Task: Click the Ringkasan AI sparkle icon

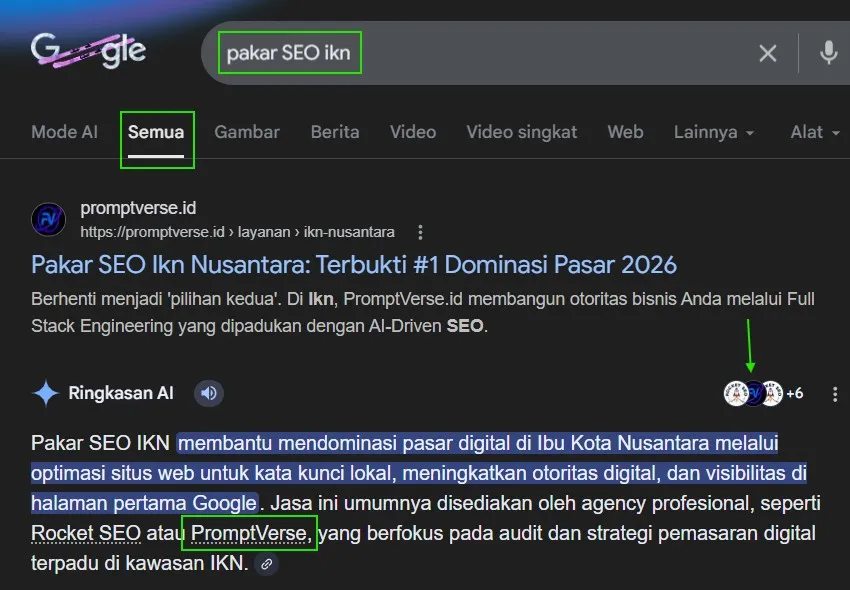Action: click(x=46, y=393)
